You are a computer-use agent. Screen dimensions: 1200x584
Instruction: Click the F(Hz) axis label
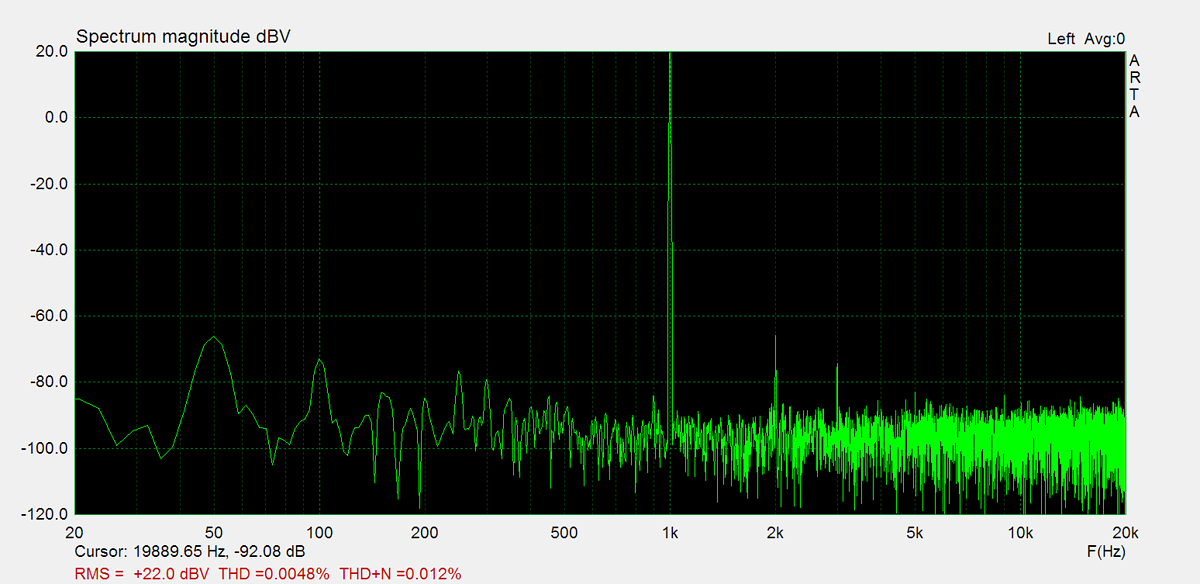tap(1106, 552)
